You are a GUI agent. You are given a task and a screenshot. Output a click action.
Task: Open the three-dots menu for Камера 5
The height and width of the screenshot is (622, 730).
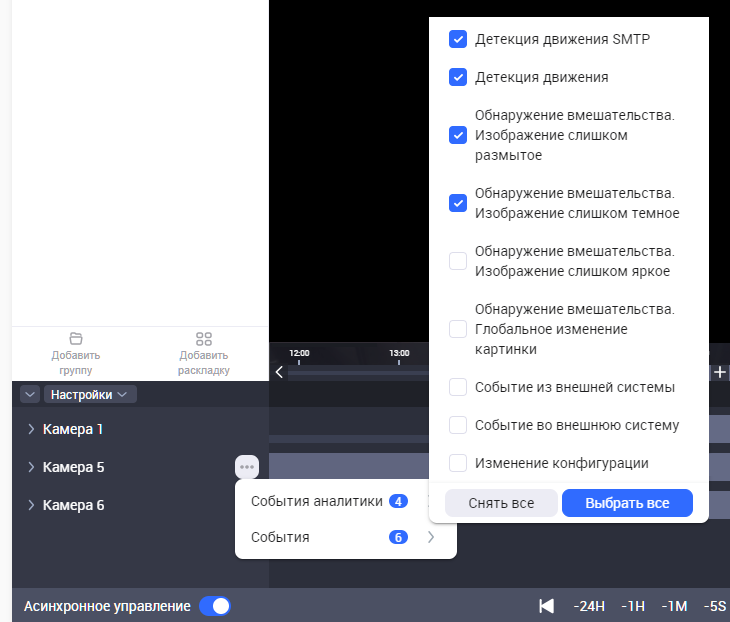coord(247,467)
